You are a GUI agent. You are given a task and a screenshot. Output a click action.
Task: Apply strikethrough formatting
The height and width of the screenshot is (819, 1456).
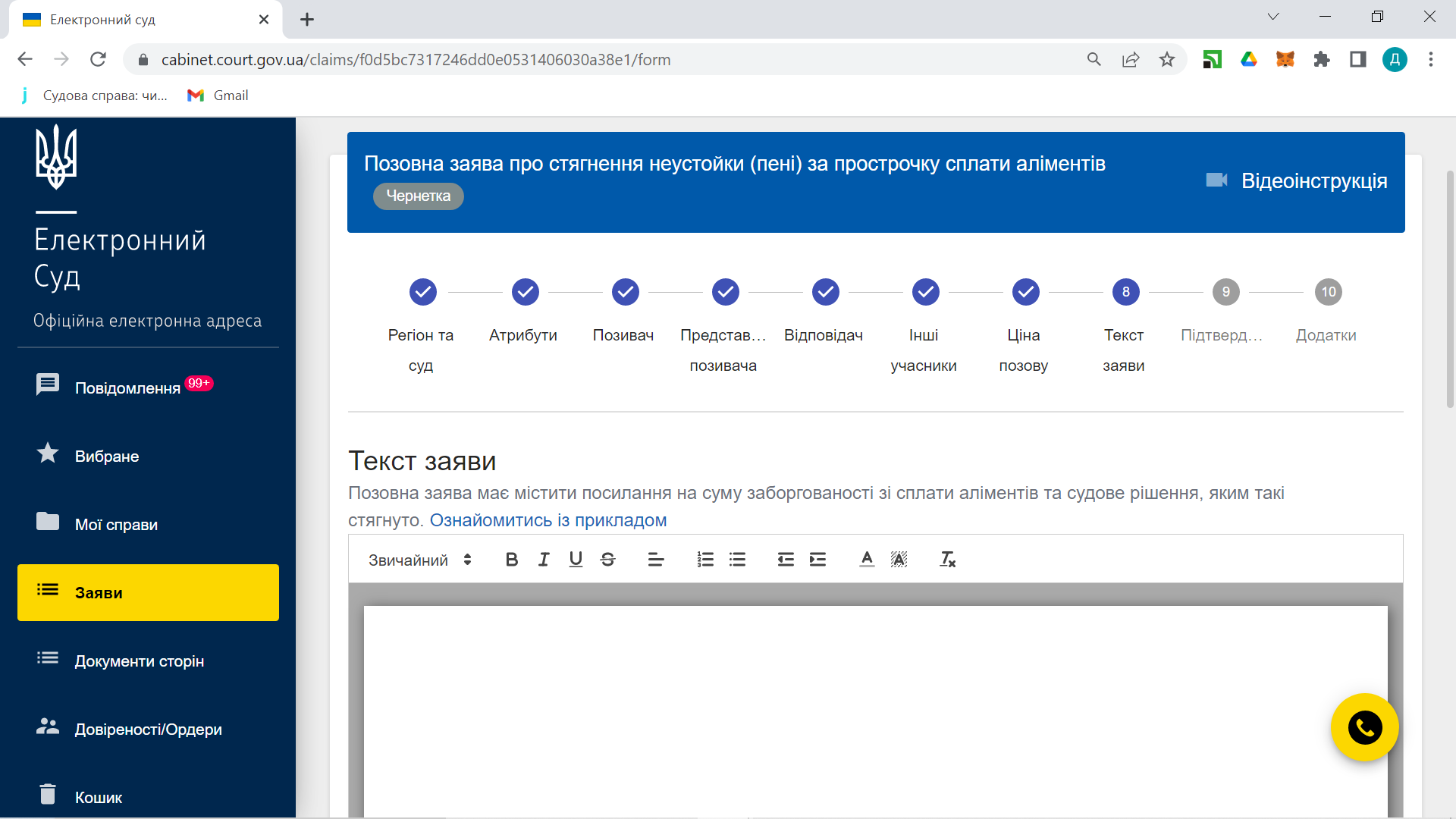pos(607,560)
